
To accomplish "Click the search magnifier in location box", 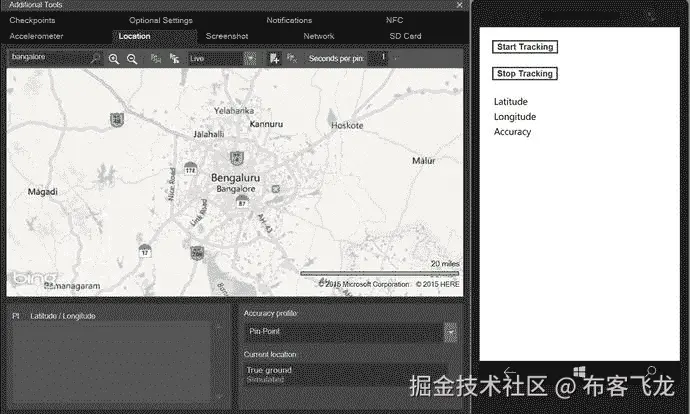I will pyautogui.click(x=95, y=58).
